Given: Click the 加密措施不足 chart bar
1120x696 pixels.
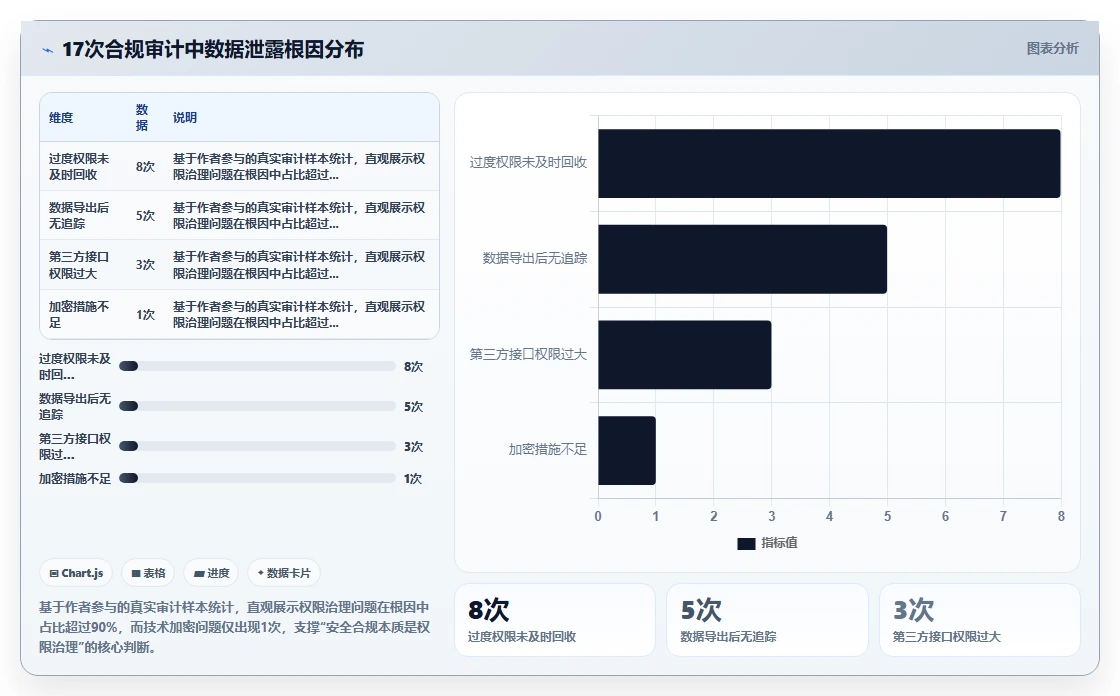Looking at the screenshot, I should pyautogui.click(x=627, y=451).
